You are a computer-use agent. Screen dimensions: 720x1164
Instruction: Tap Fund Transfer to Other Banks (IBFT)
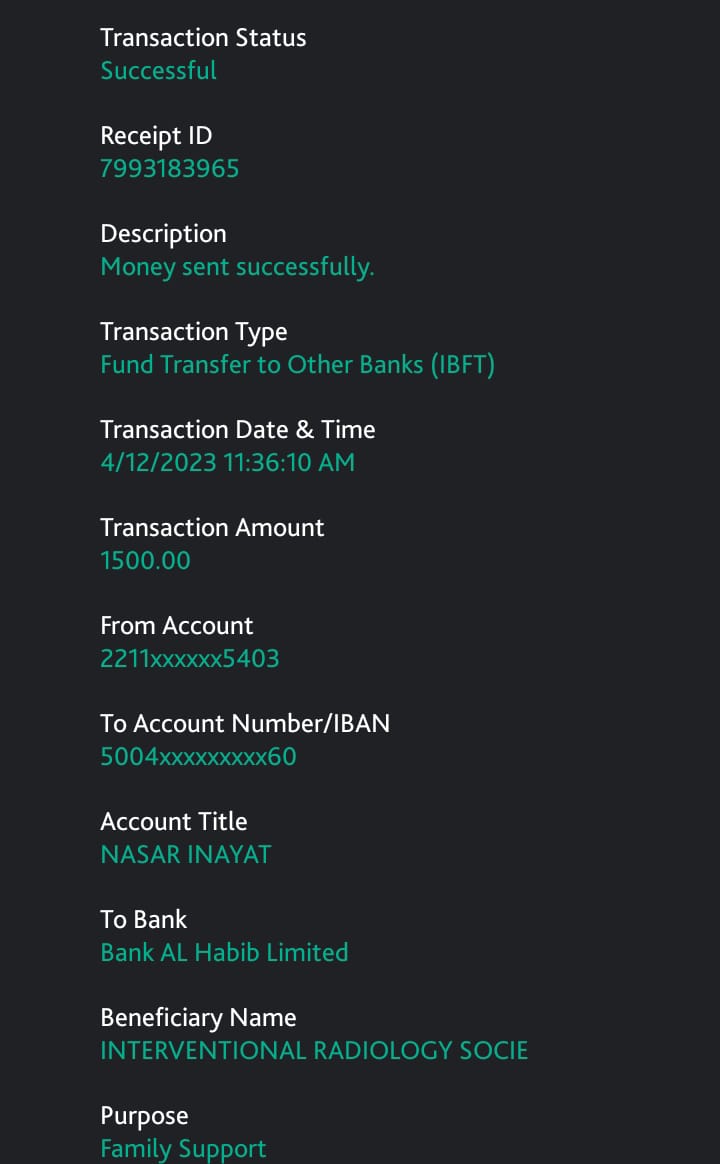pyautogui.click(x=297, y=365)
